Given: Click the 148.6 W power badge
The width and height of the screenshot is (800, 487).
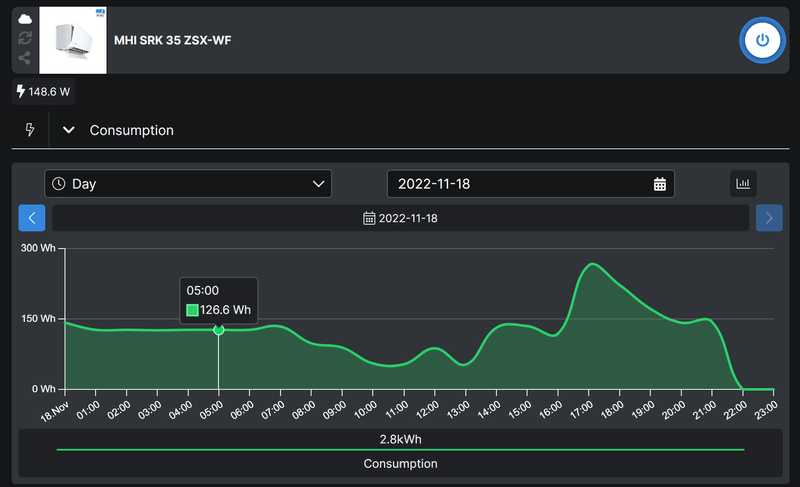Looking at the screenshot, I should click(x=44, y=92).
